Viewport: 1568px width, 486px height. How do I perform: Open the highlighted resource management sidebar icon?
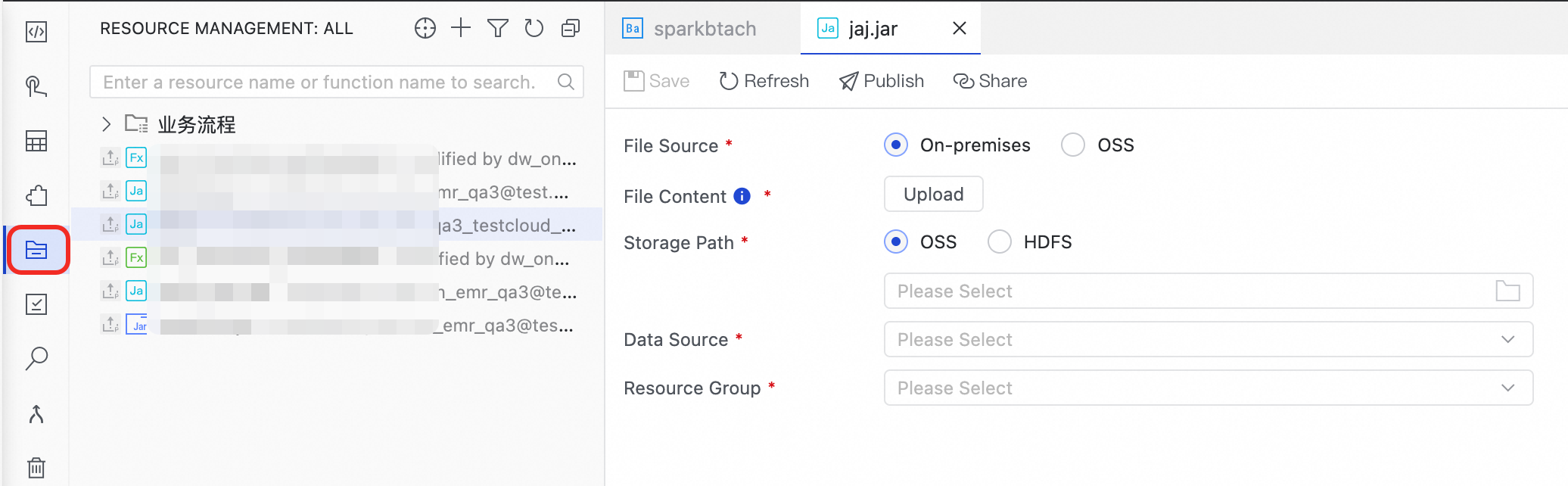36,250
